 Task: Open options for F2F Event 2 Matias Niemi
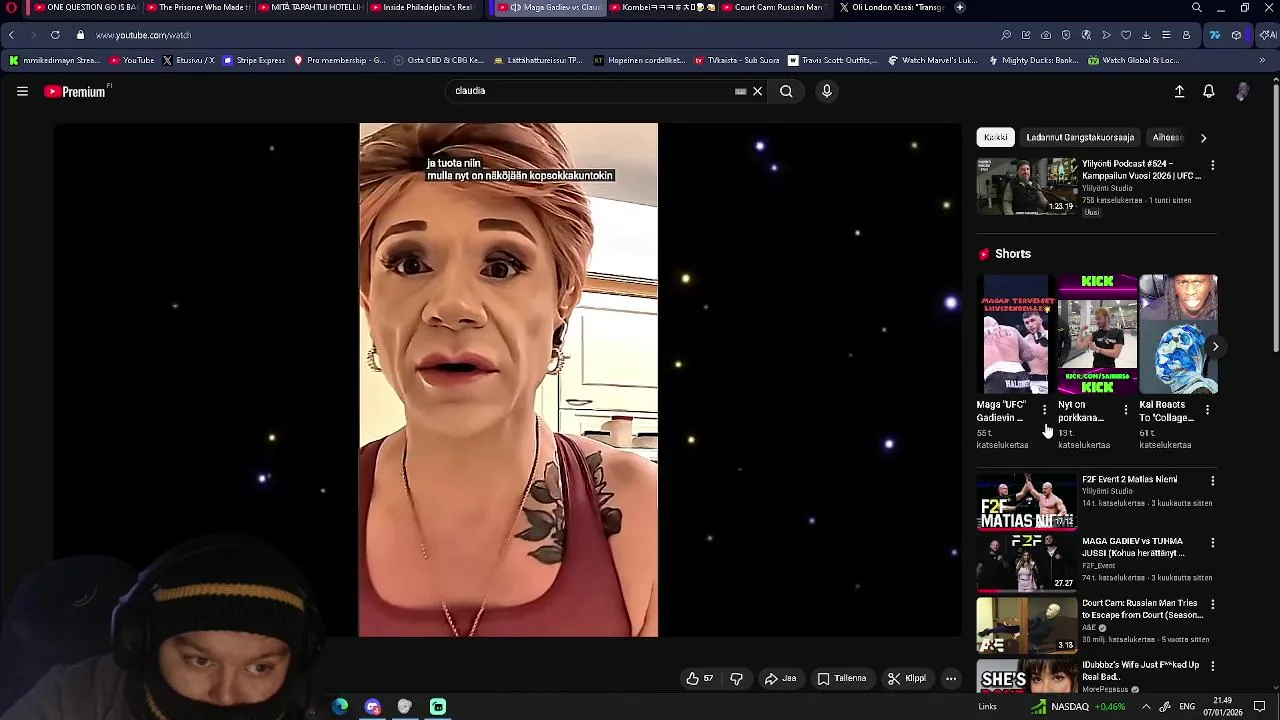(1212, 481)
